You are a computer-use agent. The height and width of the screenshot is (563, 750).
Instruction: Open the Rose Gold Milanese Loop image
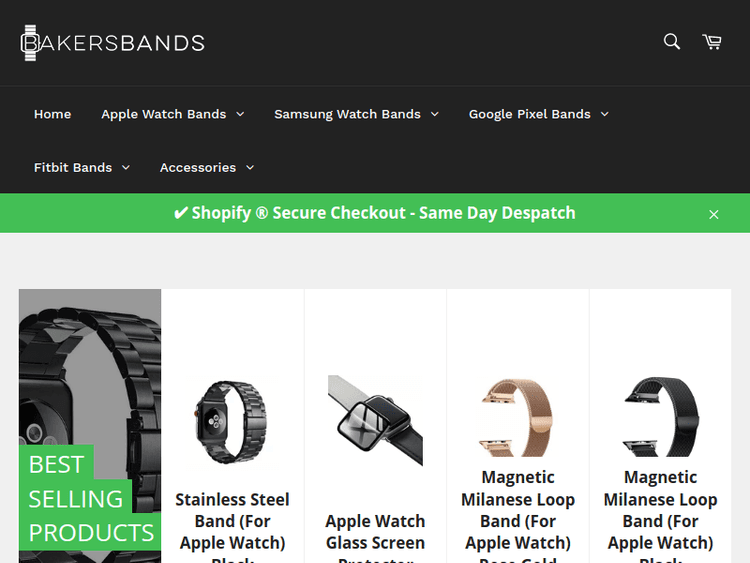click(518, 418)
